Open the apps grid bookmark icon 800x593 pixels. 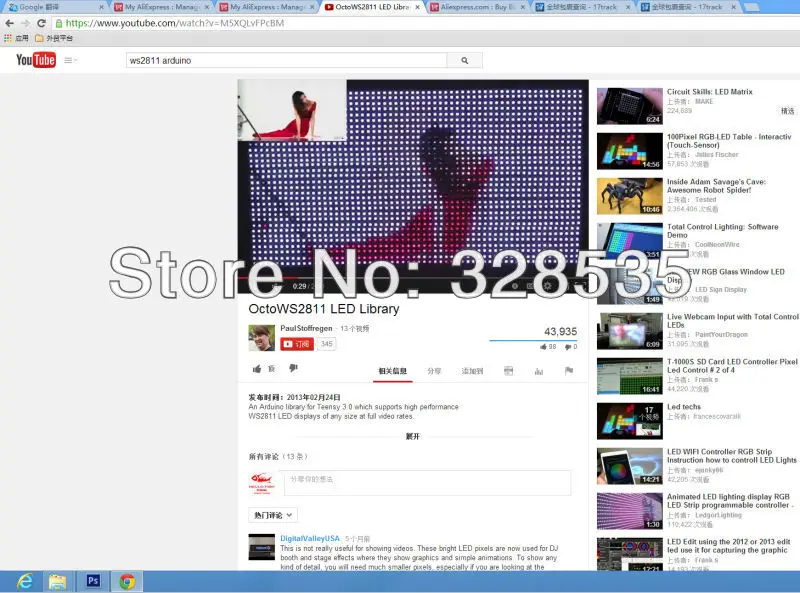[8, 38]
